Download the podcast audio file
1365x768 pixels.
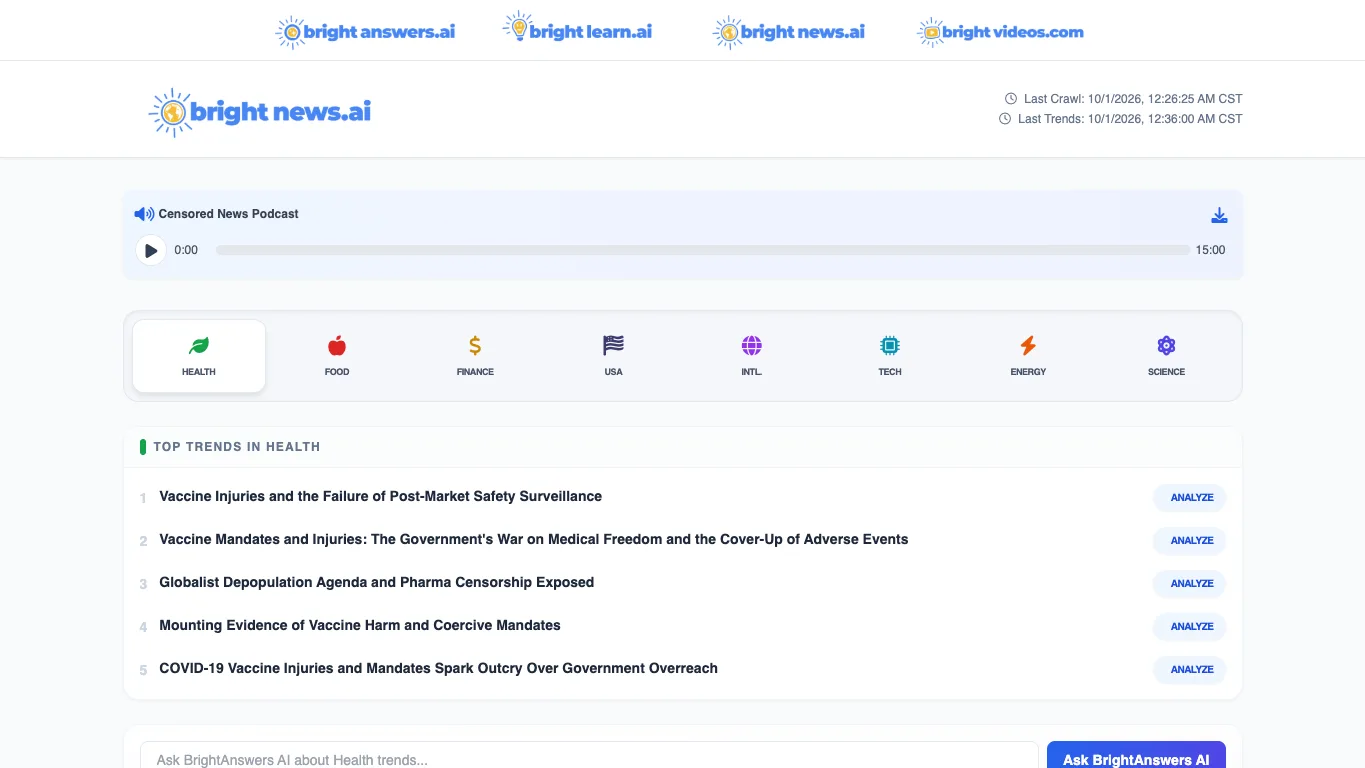point(1219,215)
